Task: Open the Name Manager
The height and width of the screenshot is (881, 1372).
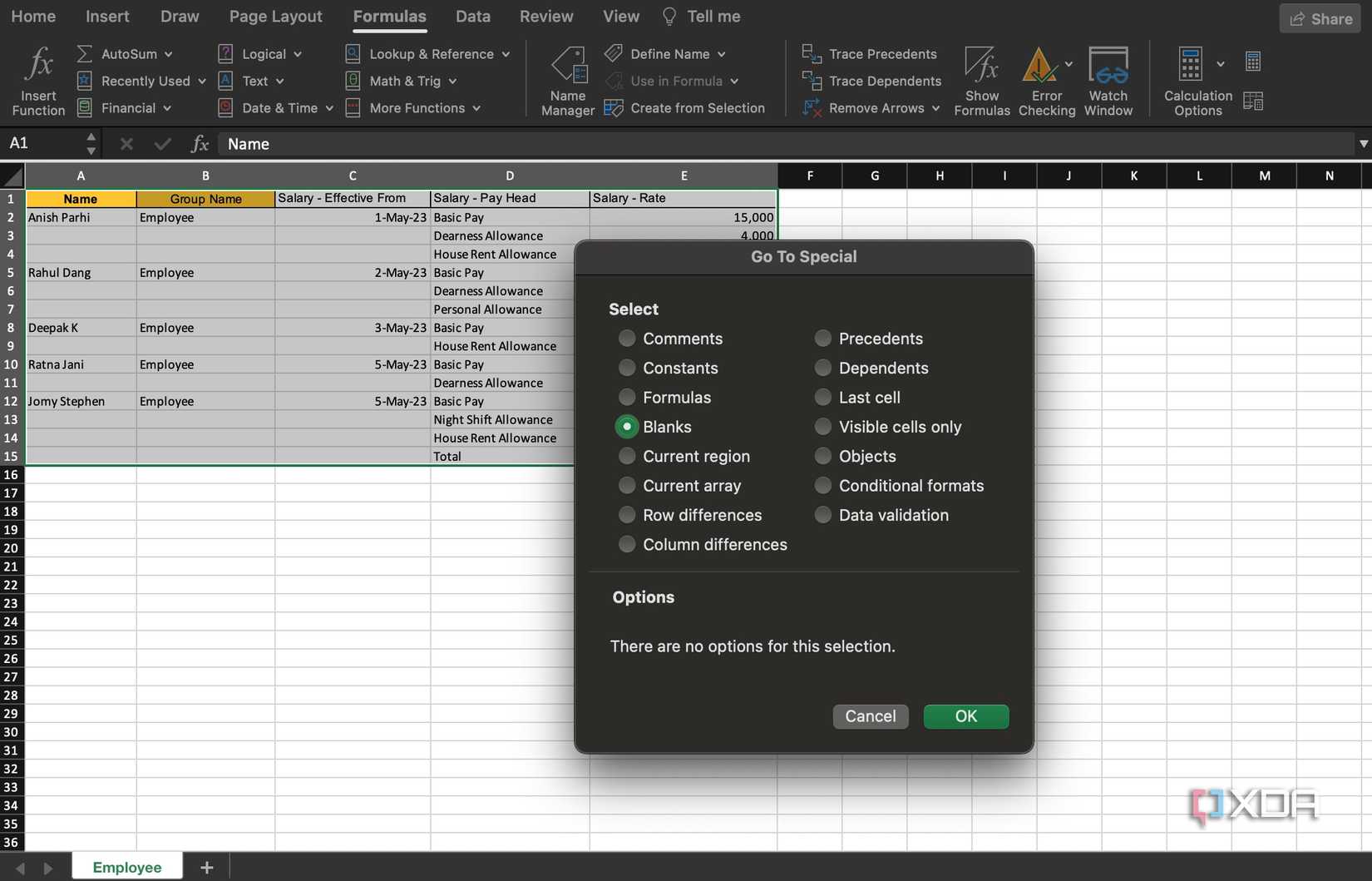Action: coord(568,79)
